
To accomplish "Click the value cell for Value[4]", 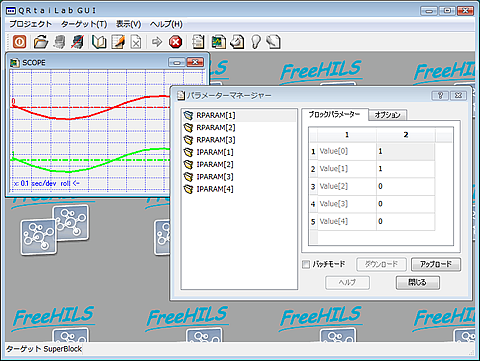I will (x=405, y=222).
